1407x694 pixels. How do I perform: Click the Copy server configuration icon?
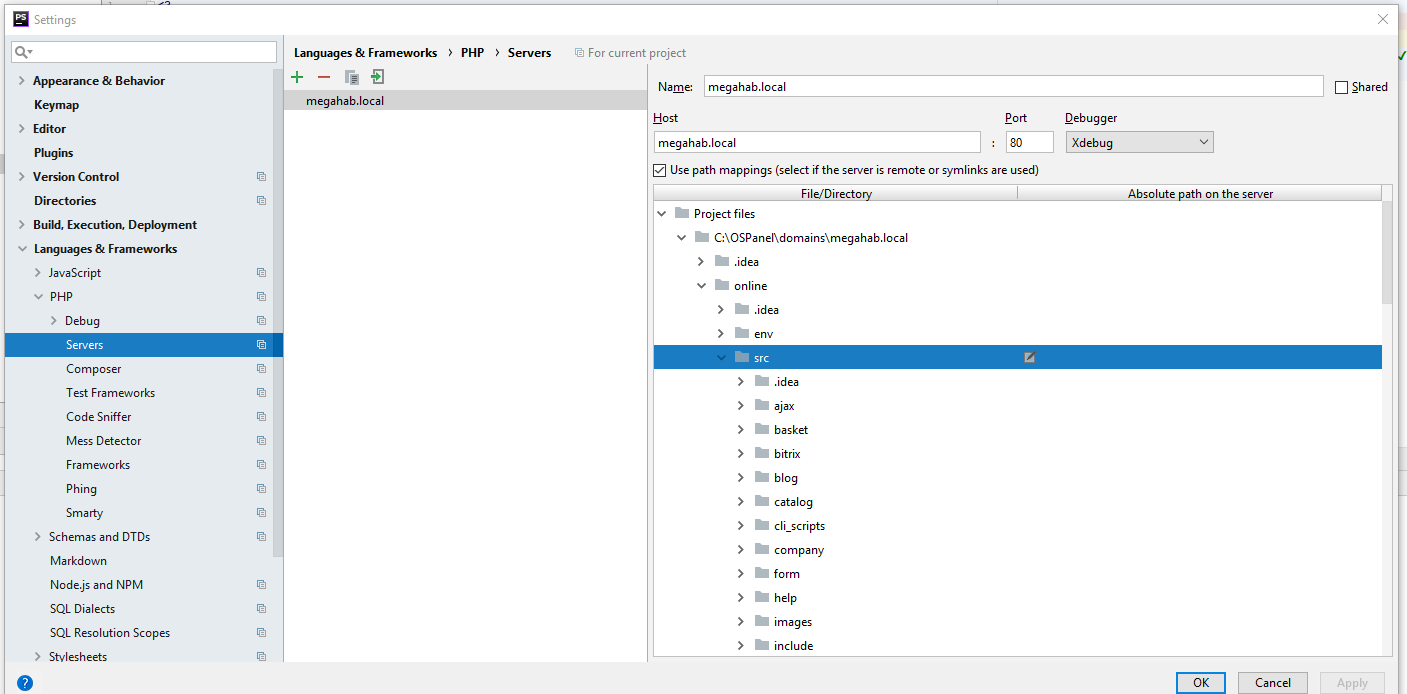351,77
